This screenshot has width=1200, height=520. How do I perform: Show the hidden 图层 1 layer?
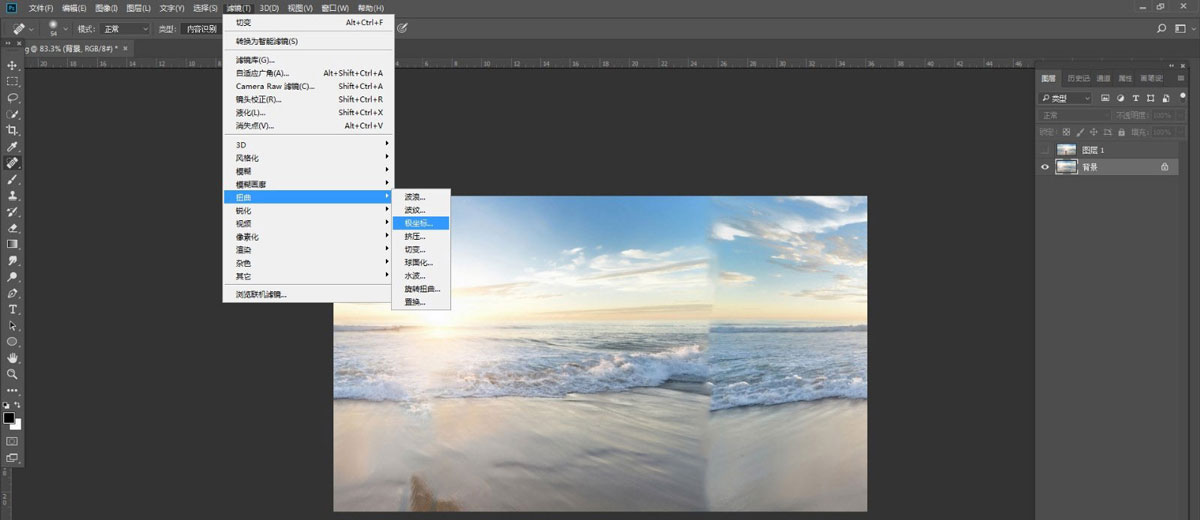(1045, 150)
